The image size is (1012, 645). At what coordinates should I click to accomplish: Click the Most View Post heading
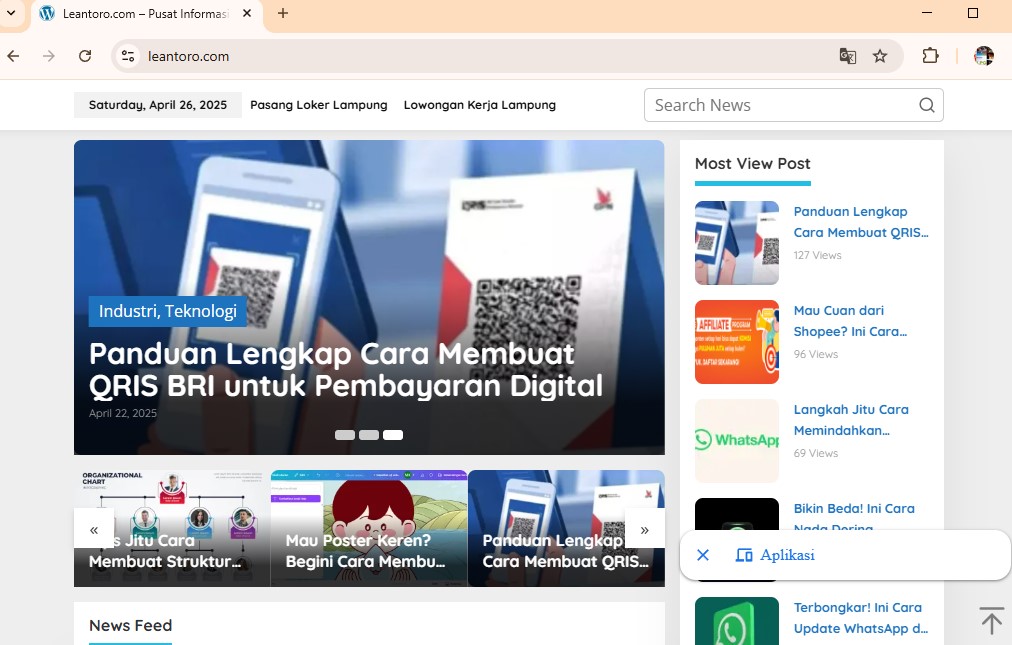[753, 164]
